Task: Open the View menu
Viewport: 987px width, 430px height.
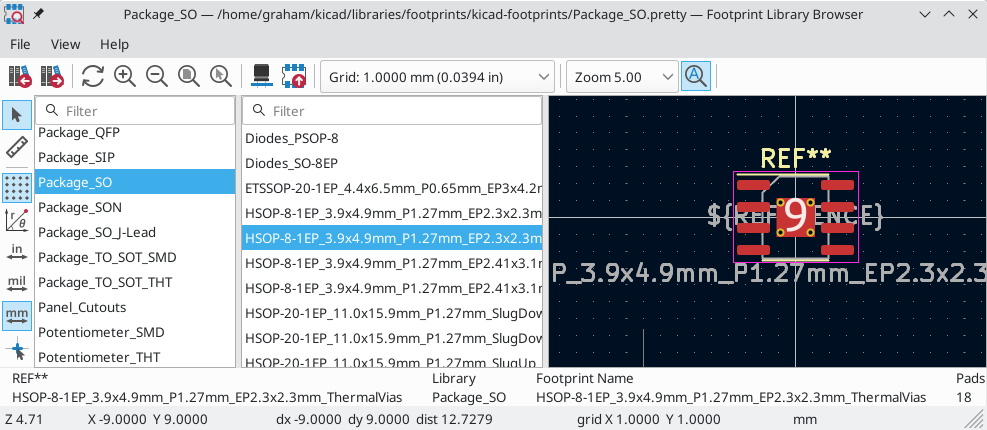Action: pyautogui.click(x=65, y=44)
